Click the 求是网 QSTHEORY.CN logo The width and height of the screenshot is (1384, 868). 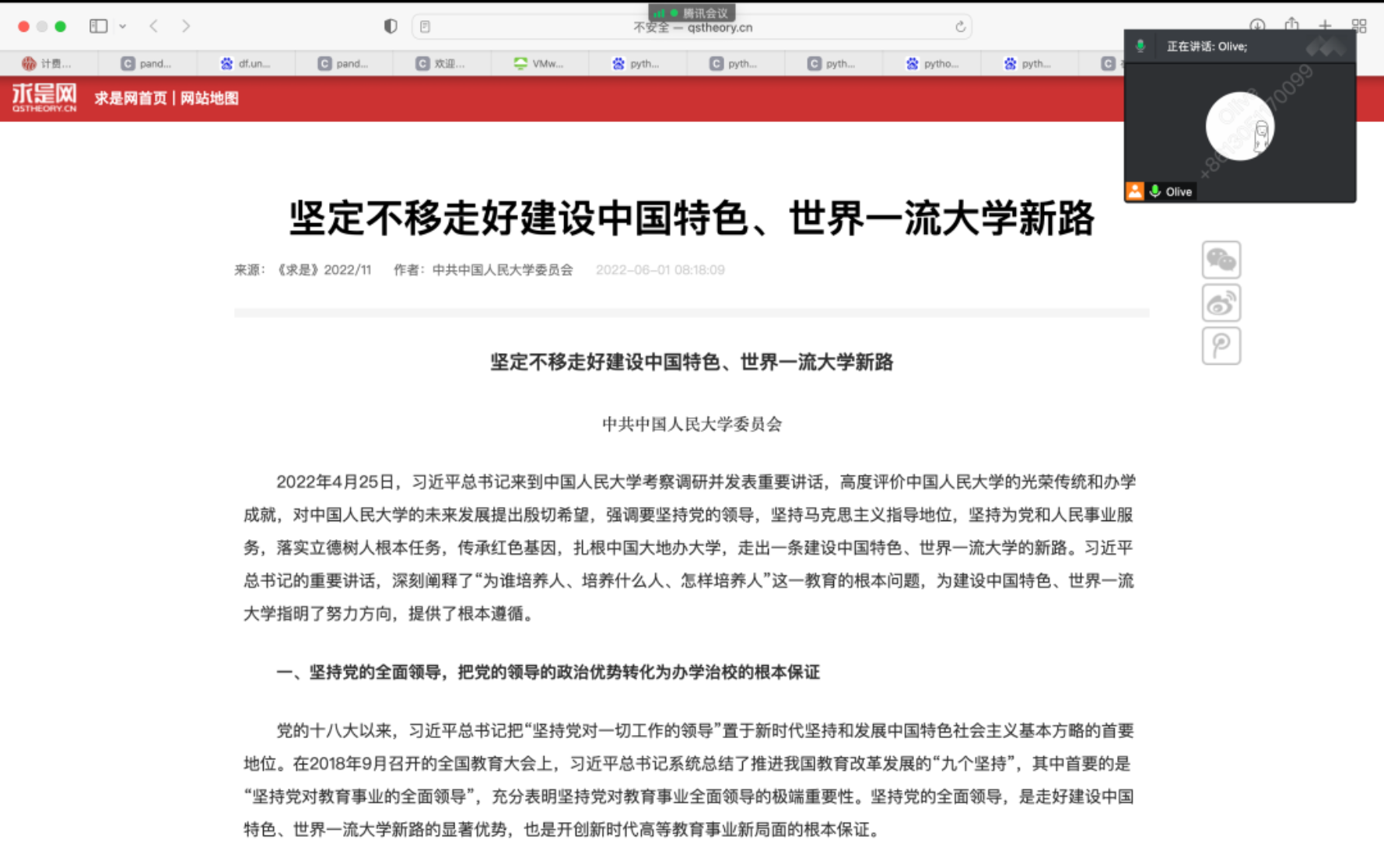44,98
